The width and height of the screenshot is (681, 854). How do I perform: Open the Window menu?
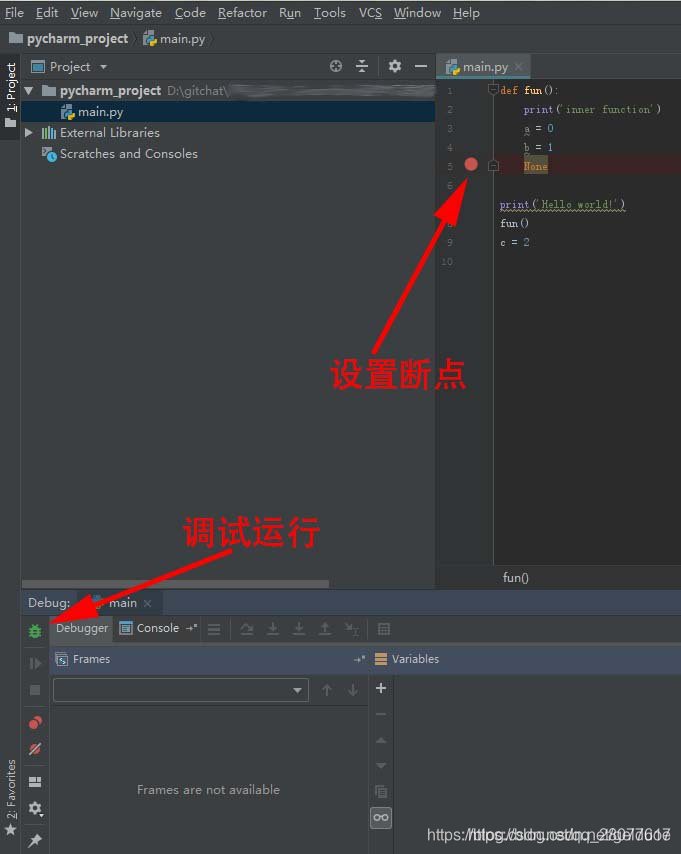[x=417, y=13]
